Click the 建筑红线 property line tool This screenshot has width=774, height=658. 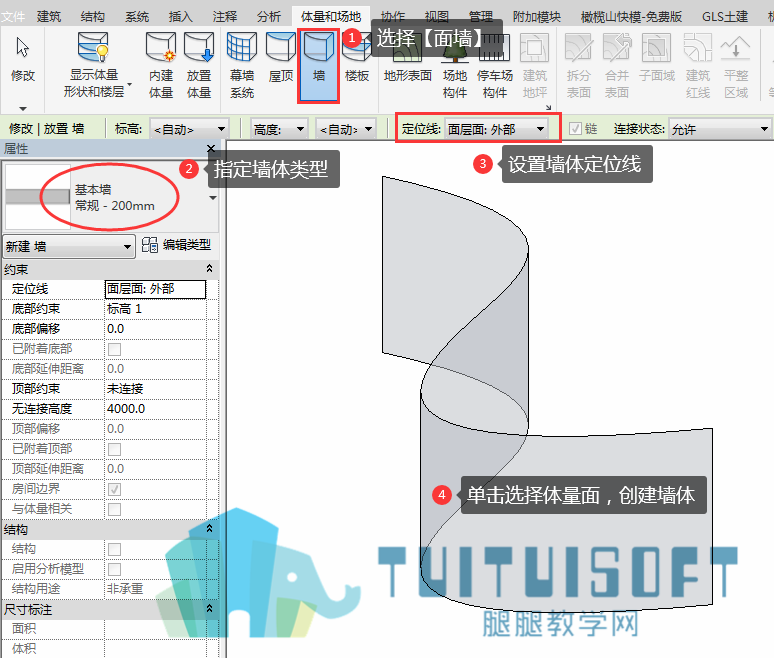coord(698,66)
